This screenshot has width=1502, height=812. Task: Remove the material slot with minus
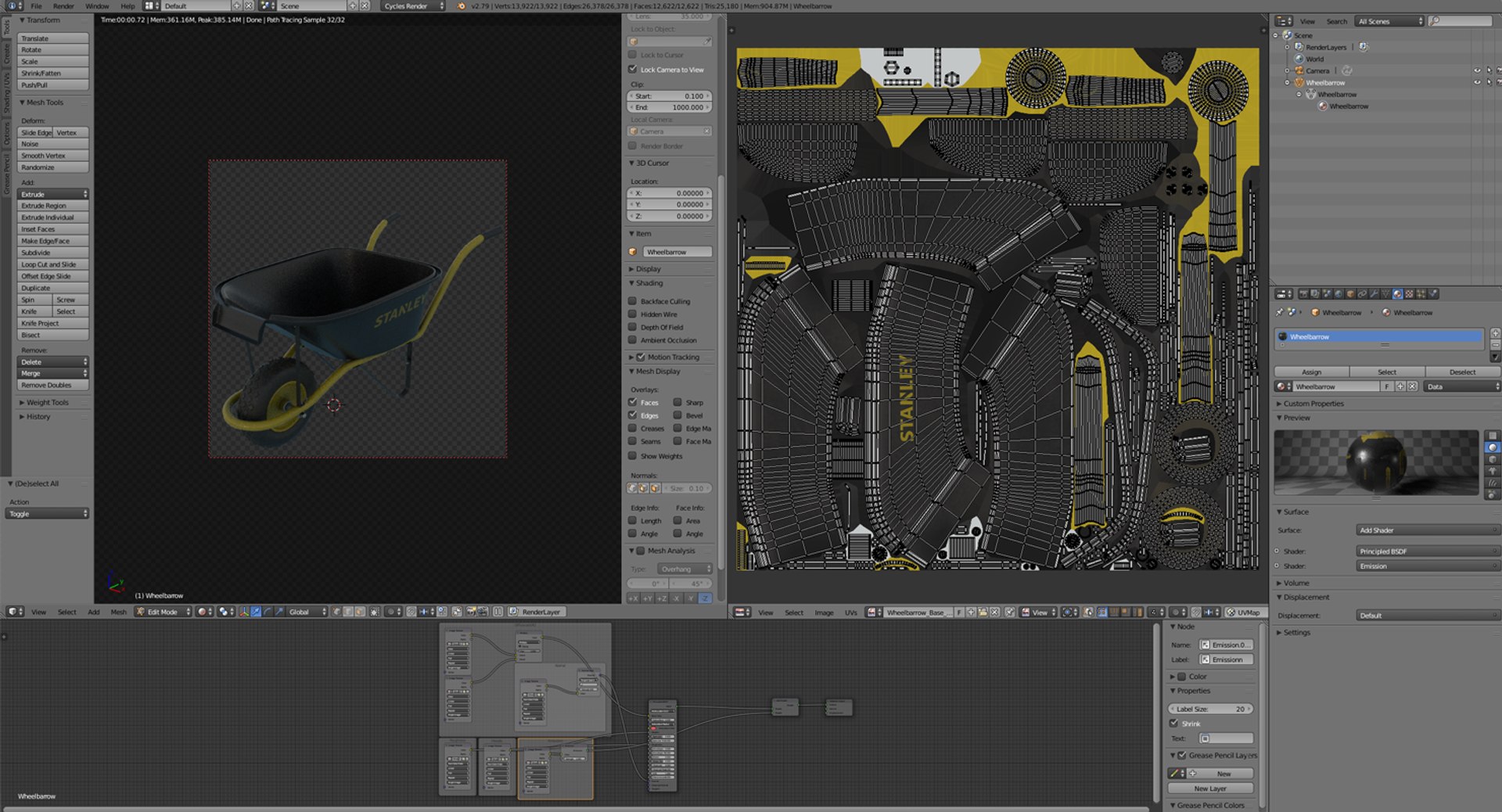(1495, 344)
